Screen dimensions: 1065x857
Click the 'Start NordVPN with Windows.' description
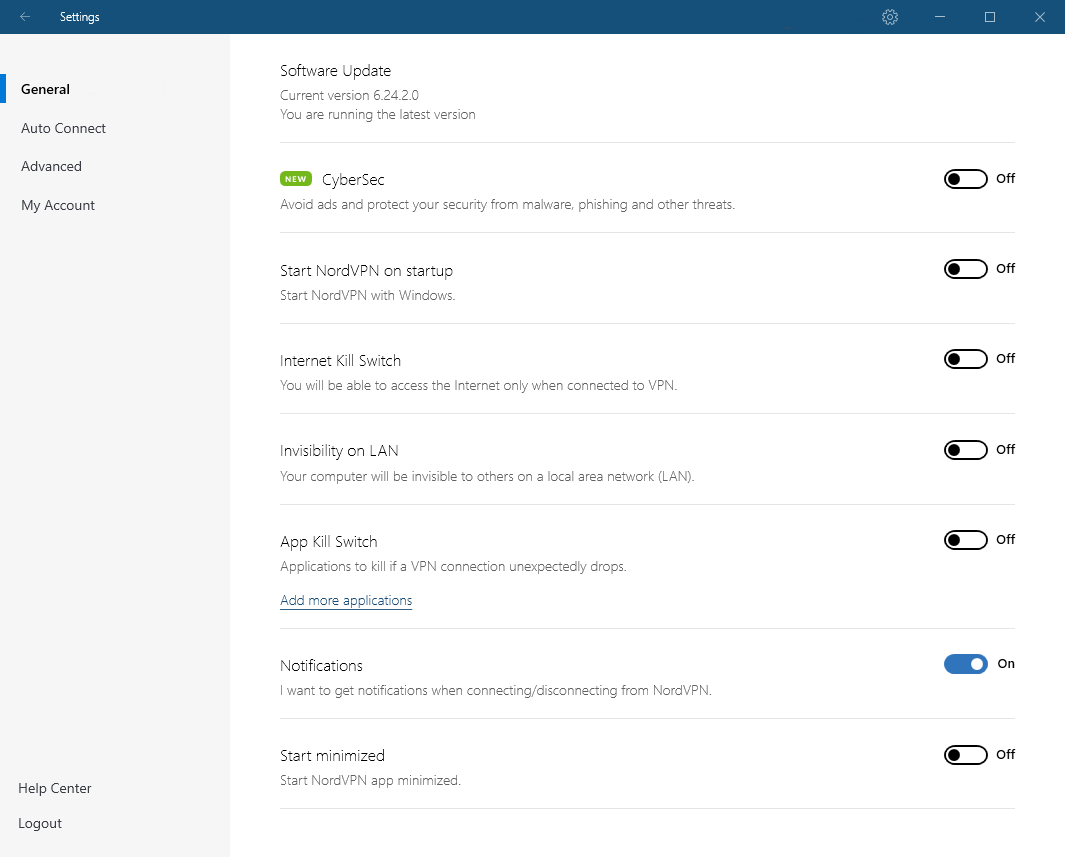367,295
